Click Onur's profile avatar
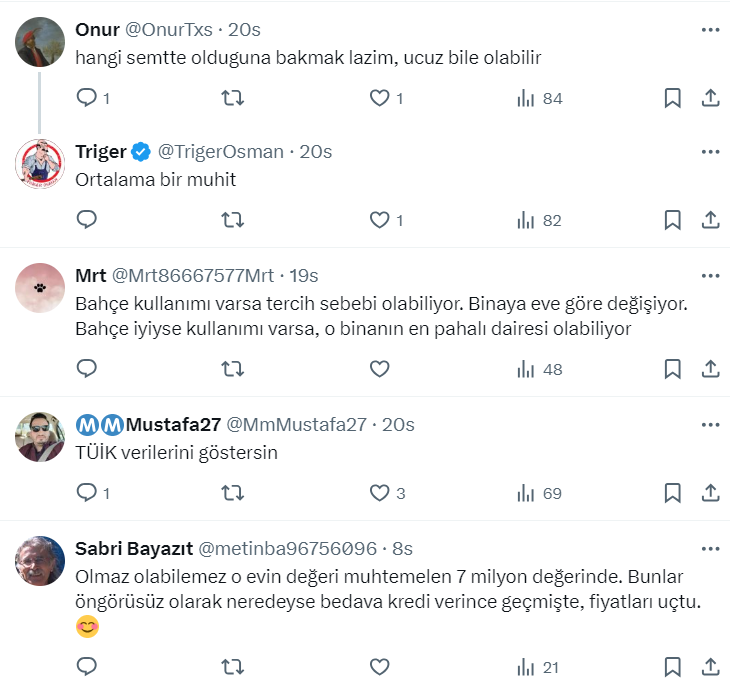Image resolution: width=730 pixels, height=691 pixels. [x=40, y=40]
